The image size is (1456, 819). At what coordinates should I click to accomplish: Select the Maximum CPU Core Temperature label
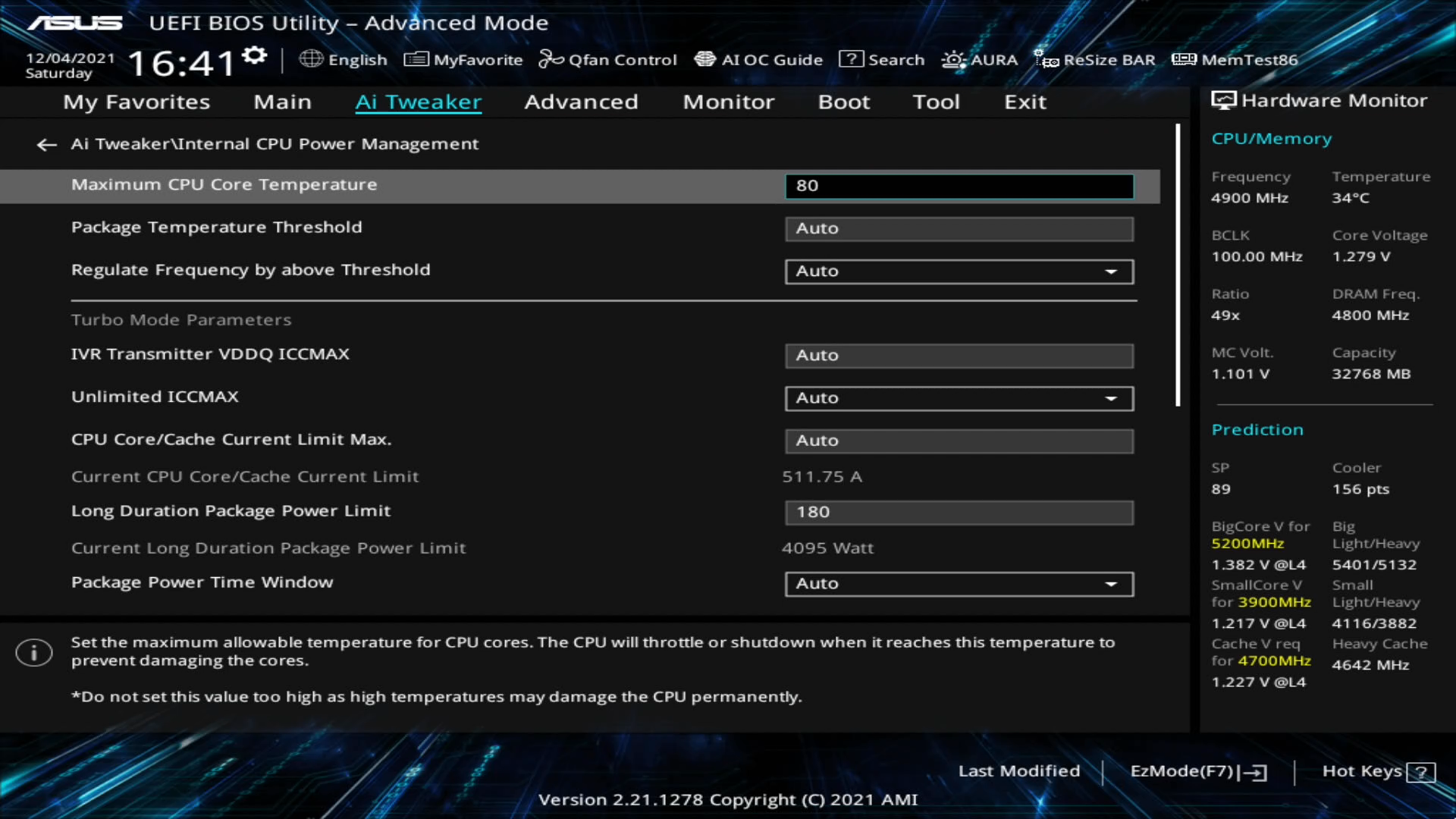(224, 184)
